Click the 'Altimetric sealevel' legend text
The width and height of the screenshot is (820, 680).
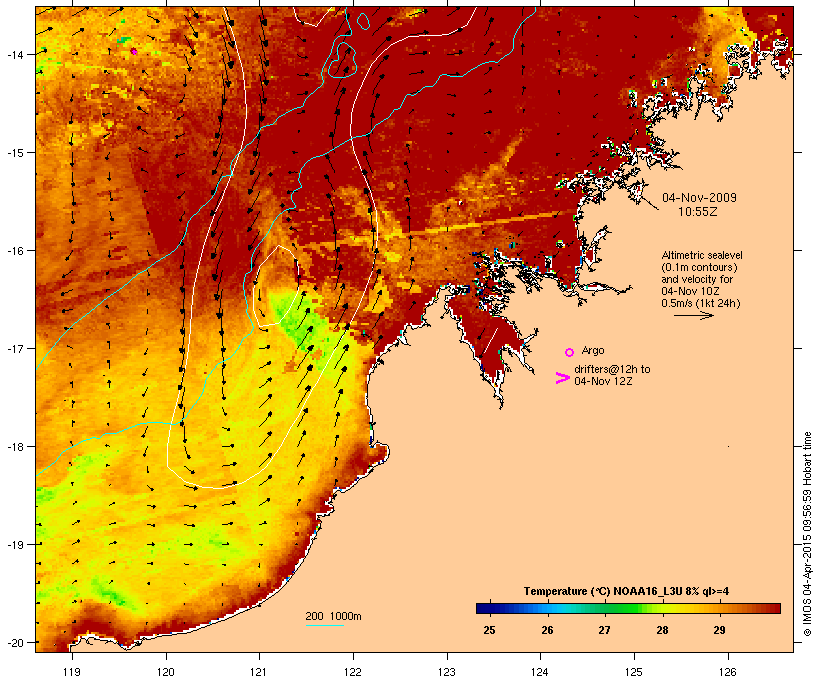point(702,255)
